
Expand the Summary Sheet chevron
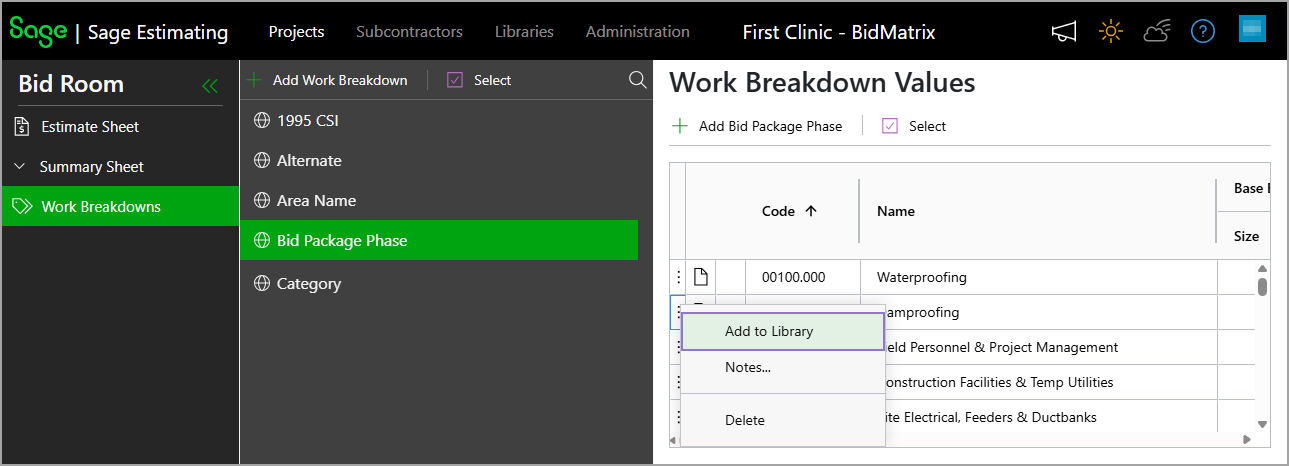coord(19,166)
